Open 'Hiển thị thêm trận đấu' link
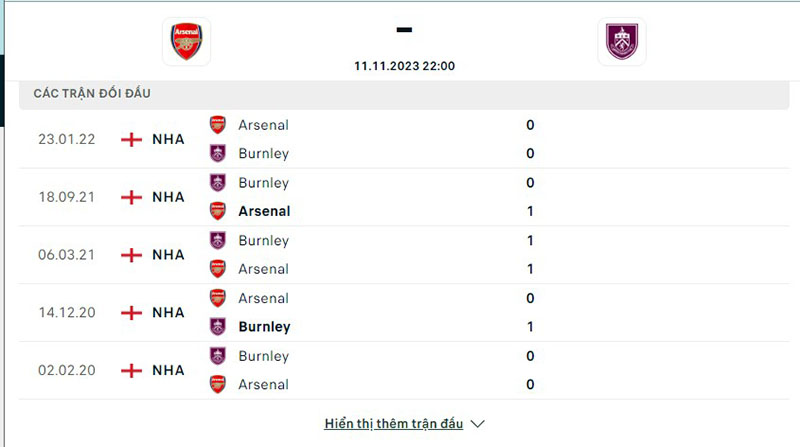Viewport: 800px width, 447px height. pos(392,423)
